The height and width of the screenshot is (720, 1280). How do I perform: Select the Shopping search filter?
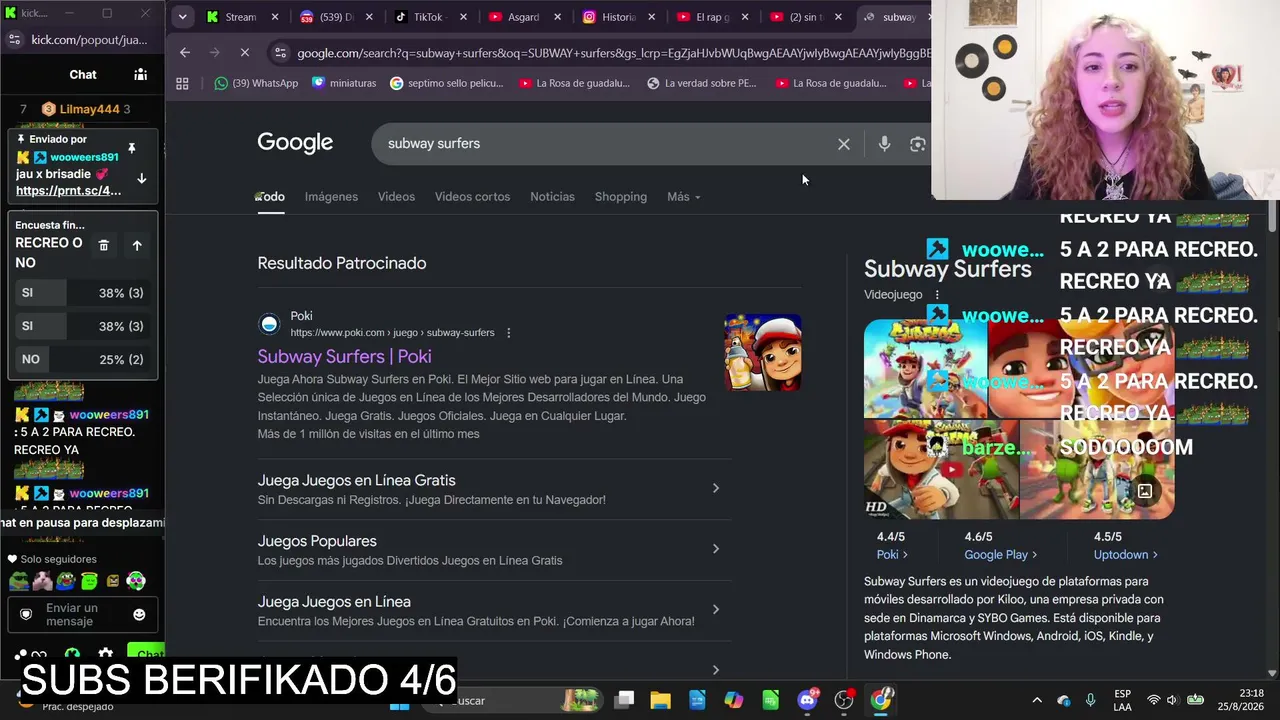(621, 197)
